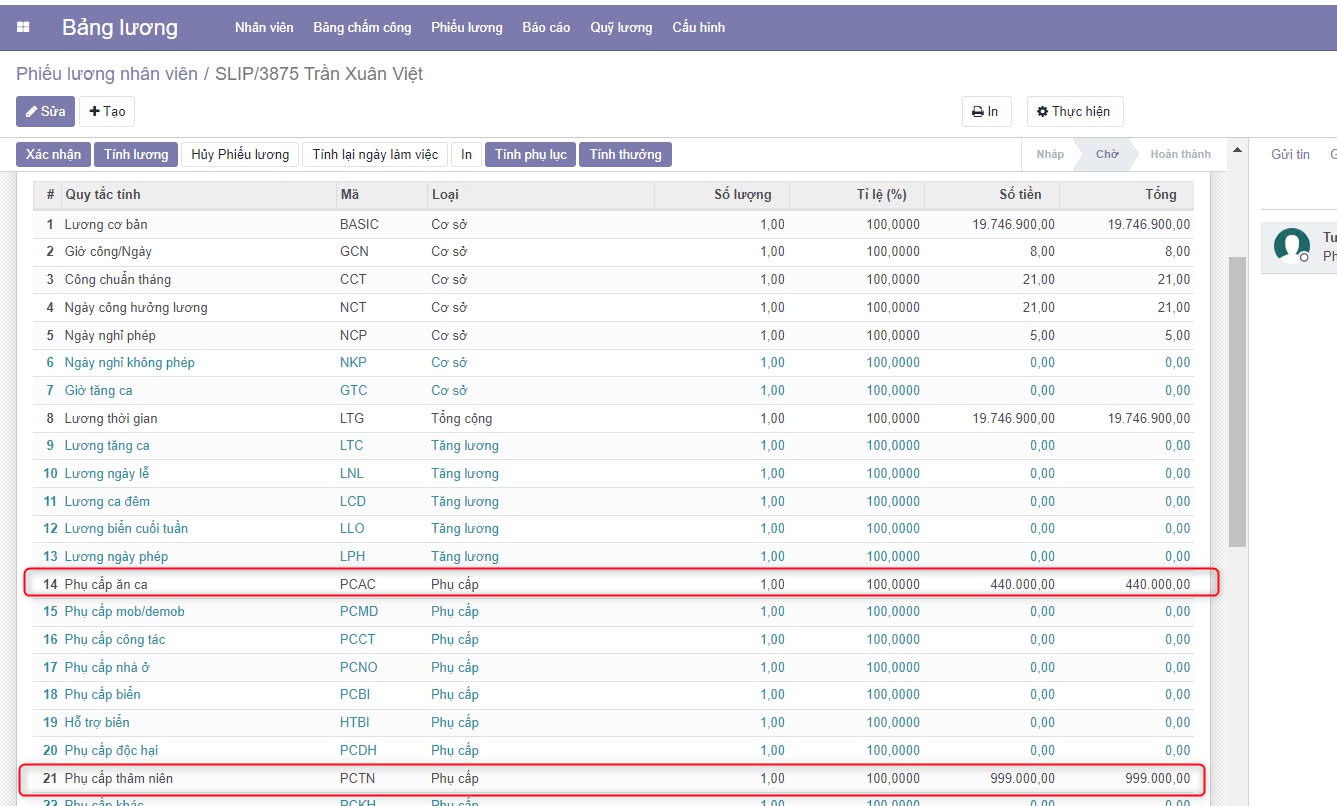Open the Cấu hình menu
Screen dimensions: 1337x806
point(698,28)
